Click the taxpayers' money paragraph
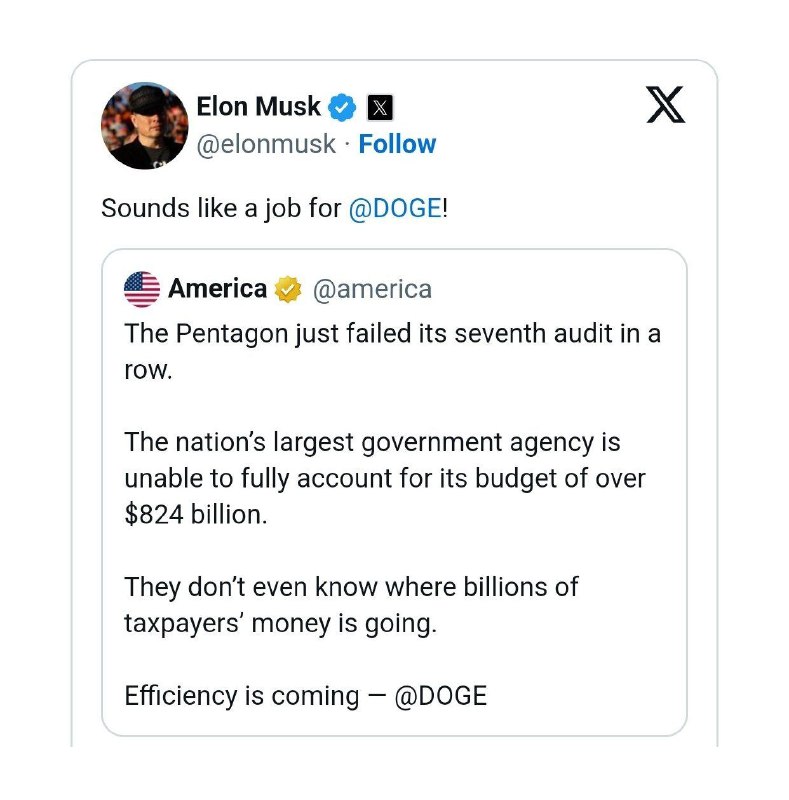Viewport: 789px width, 800px height. tap(350, 604)
